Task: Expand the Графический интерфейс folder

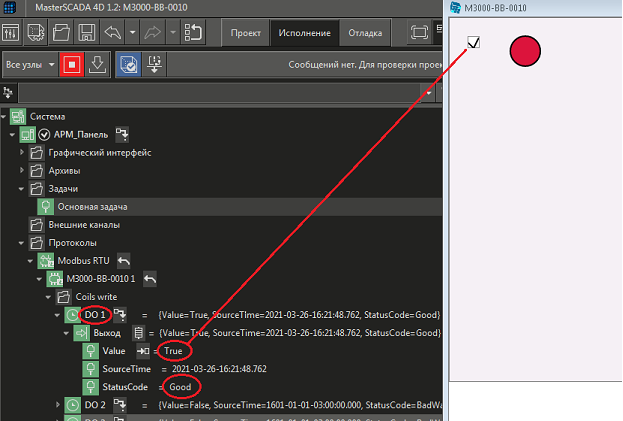Action: coord(23,153)
